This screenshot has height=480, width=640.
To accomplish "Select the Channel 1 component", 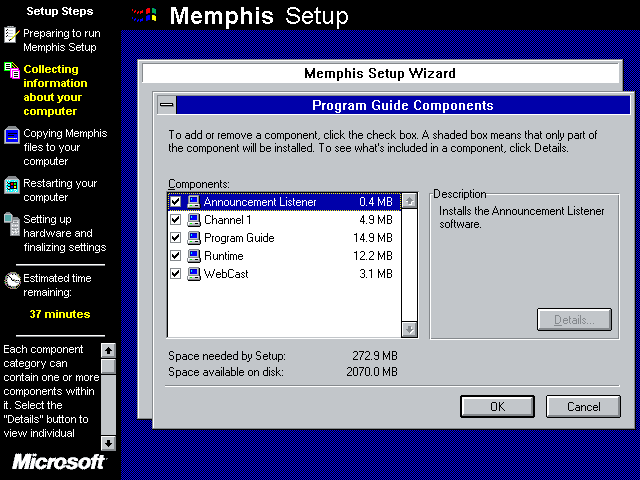I will point(284,220).
